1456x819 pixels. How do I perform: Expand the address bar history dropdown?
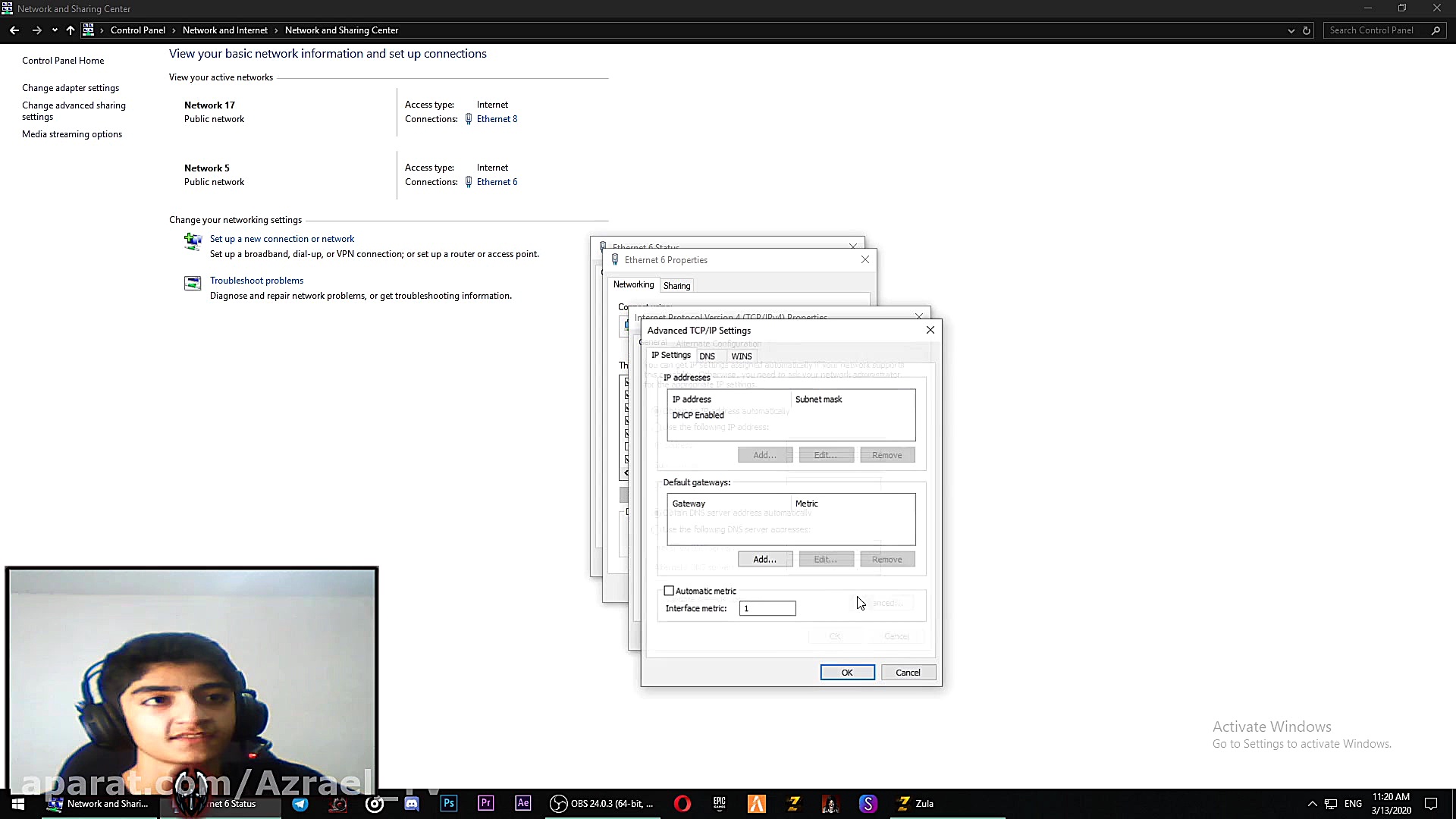pos(1291,30)
